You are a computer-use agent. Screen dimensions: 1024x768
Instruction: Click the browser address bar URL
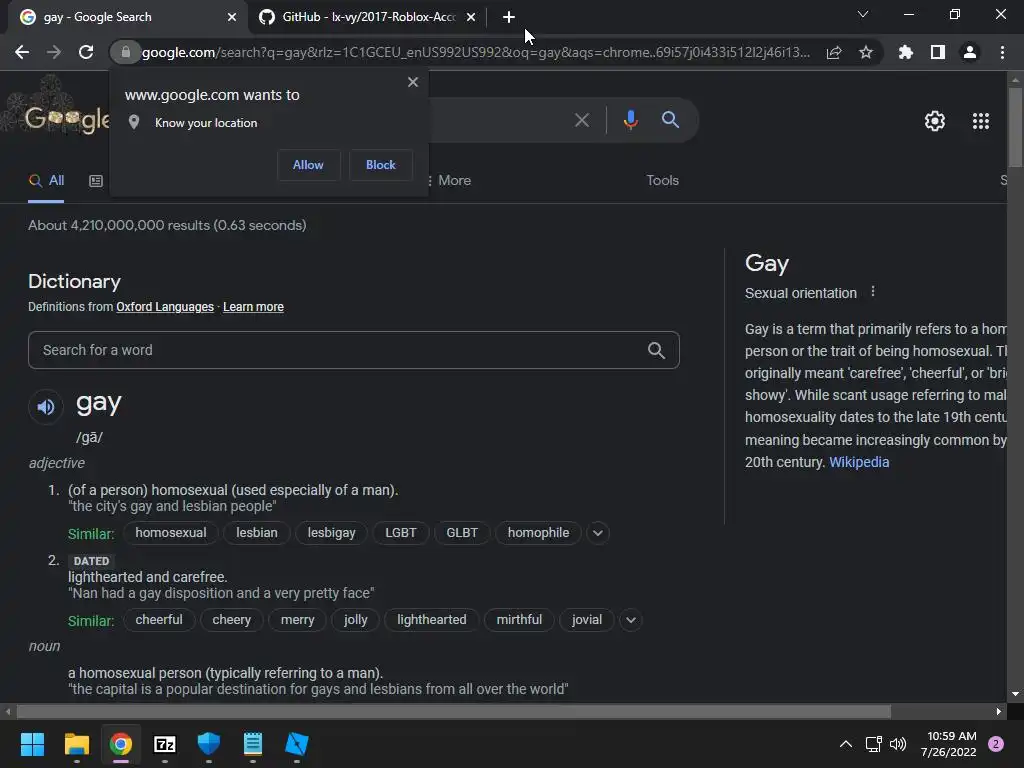tap(475, 52)
